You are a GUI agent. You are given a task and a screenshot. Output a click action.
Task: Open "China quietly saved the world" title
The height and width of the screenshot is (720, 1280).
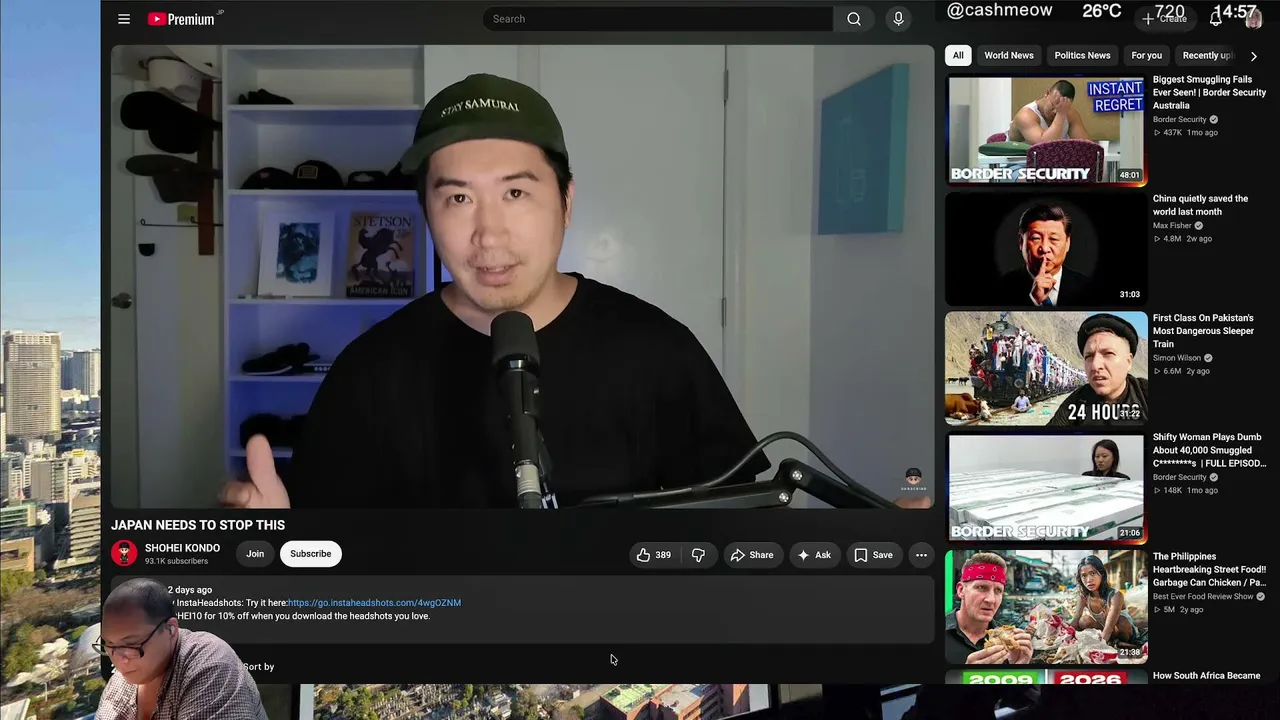pos(1201,205)
